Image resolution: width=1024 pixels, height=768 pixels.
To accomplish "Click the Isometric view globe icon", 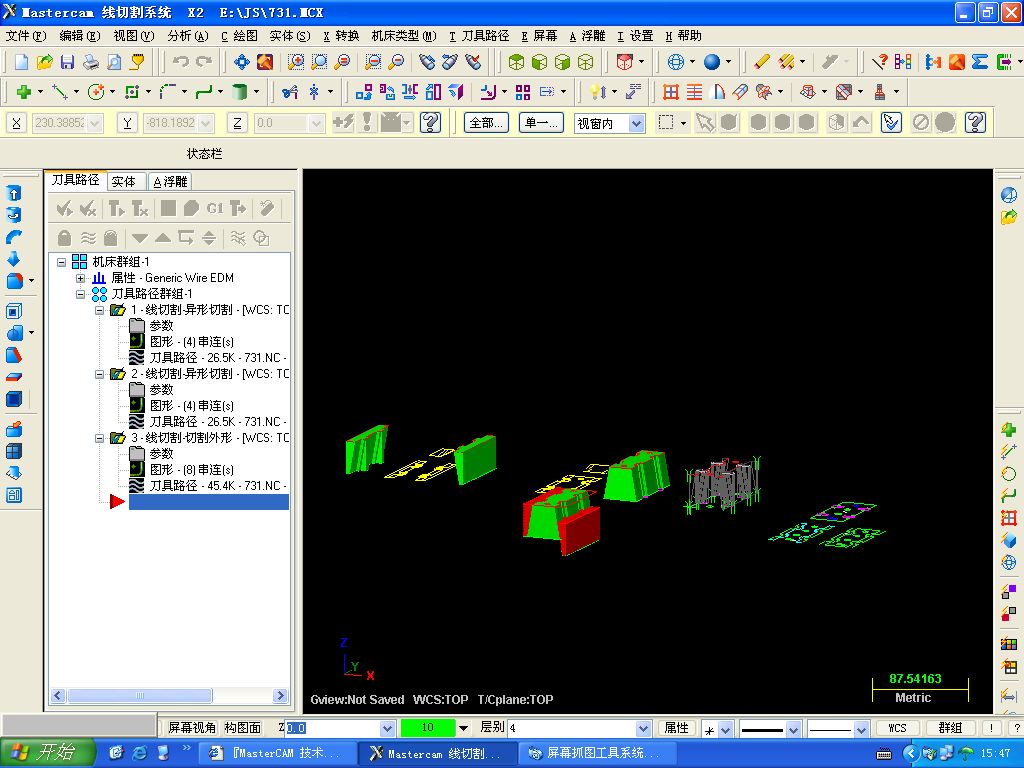I will tap(676, 62).
